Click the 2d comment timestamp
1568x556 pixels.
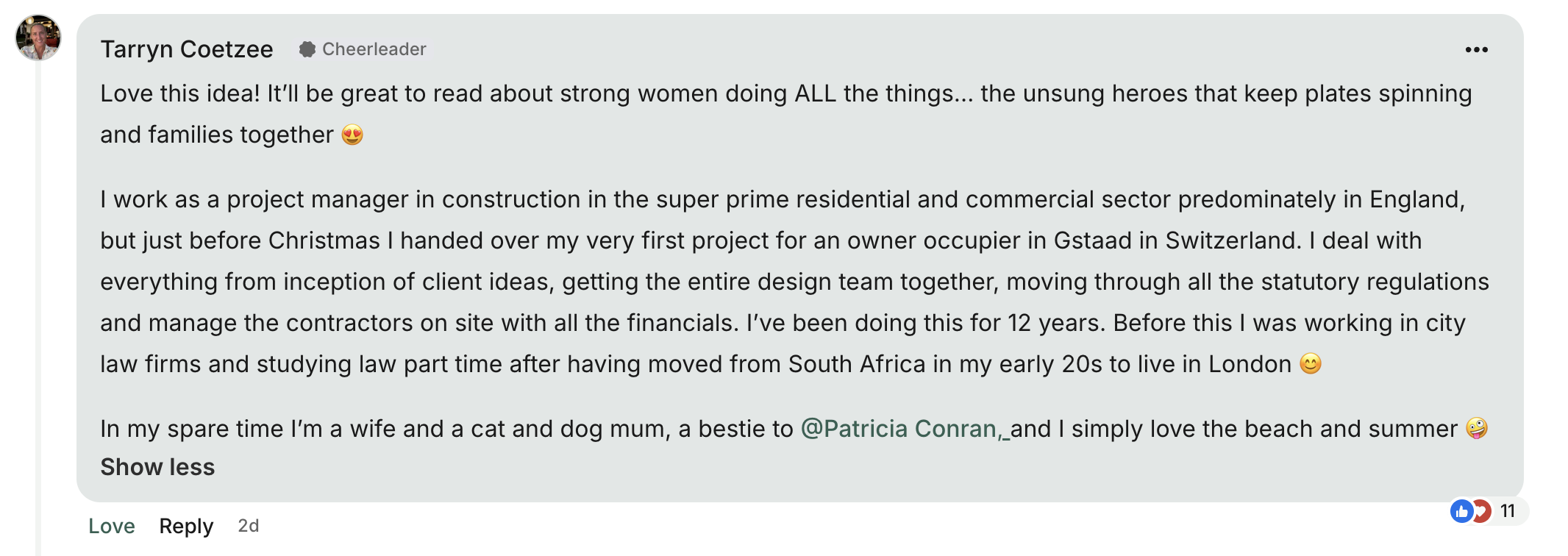click(249, 526)
